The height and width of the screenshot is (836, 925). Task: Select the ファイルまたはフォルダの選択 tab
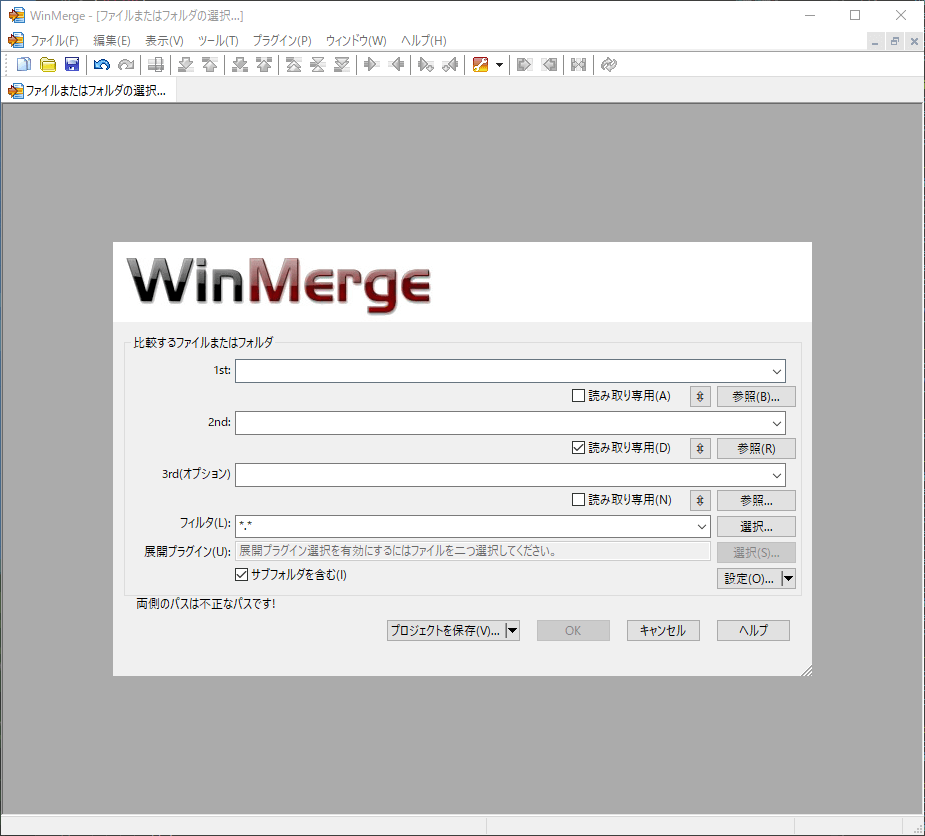(88, 91)
